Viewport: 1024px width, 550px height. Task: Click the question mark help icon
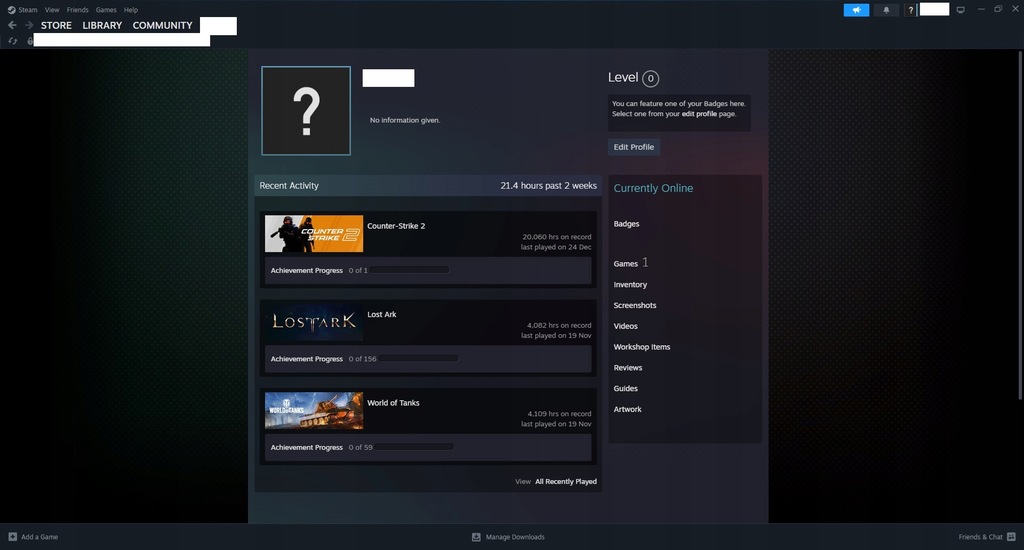[x=910, y=10]
